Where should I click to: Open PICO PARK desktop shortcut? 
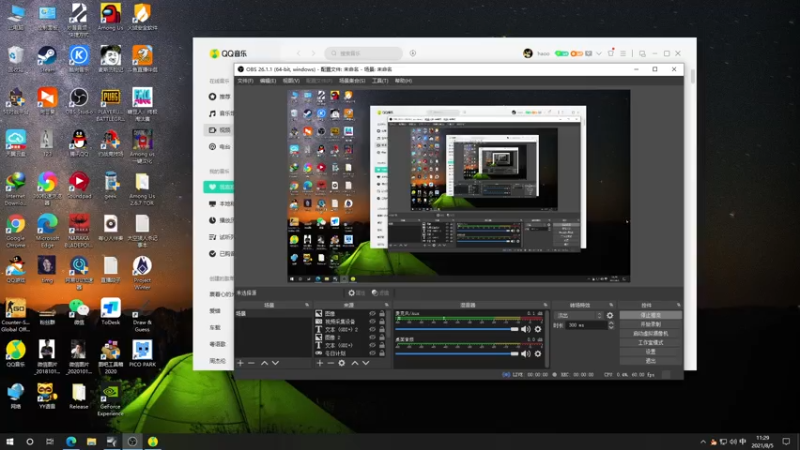click(x=142, y=354)
